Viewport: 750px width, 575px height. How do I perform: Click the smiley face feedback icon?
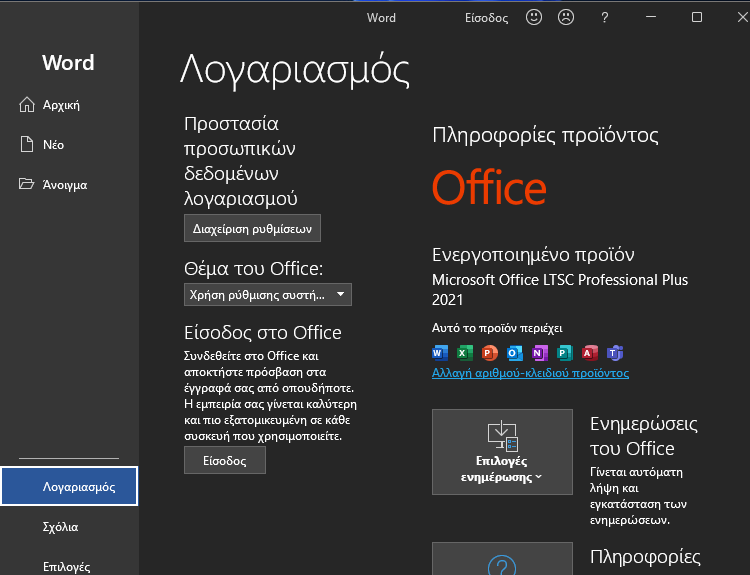point(534,18)
